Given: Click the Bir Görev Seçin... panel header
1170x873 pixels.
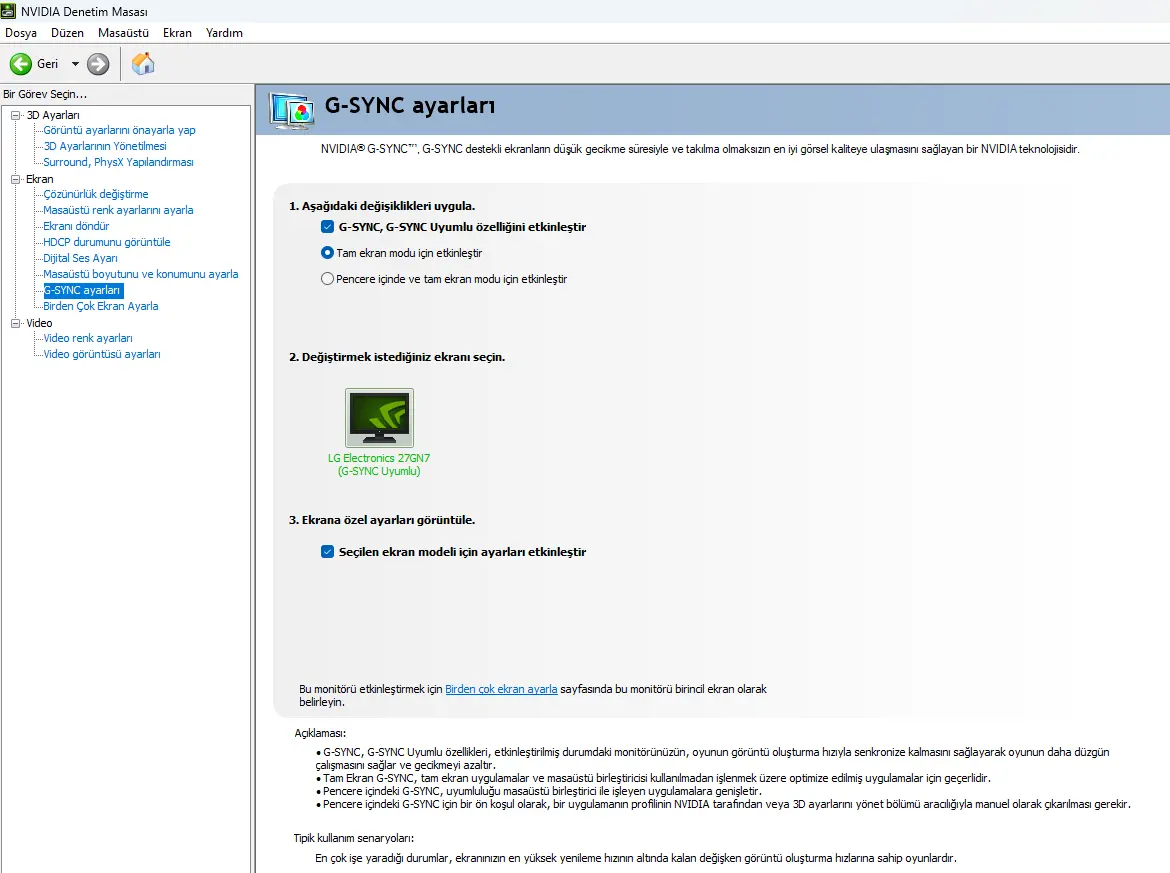Looking at the screenshot, I should coord(45,94).
